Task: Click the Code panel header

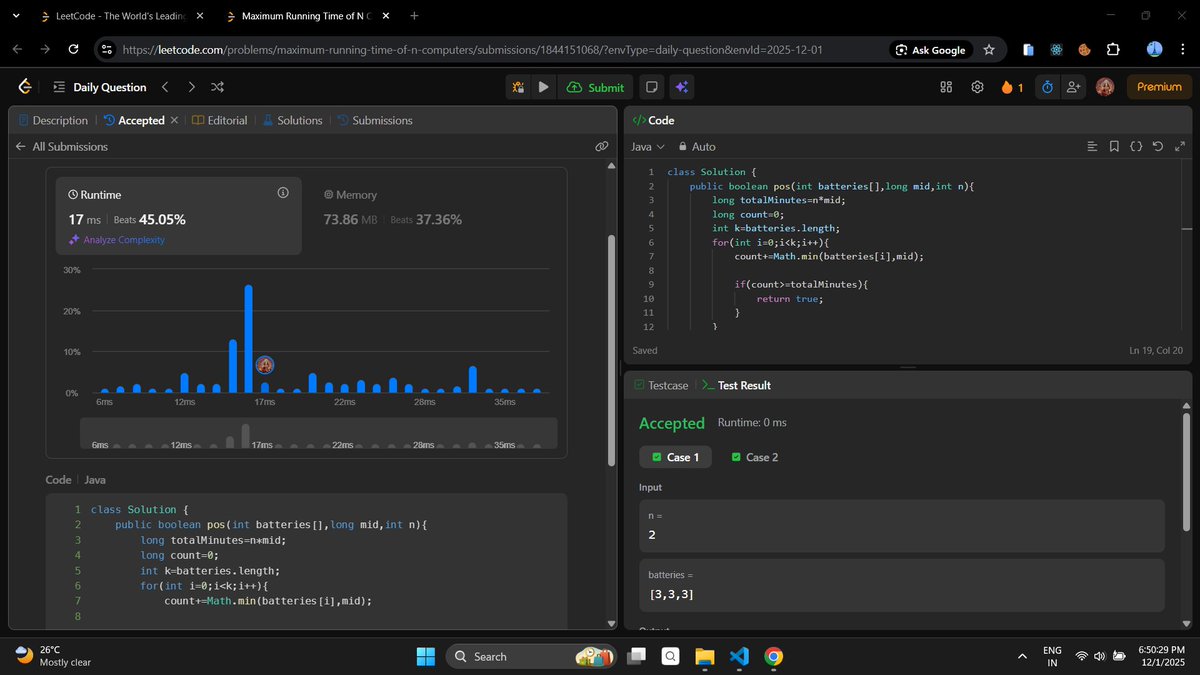Action: coord(653,120)
